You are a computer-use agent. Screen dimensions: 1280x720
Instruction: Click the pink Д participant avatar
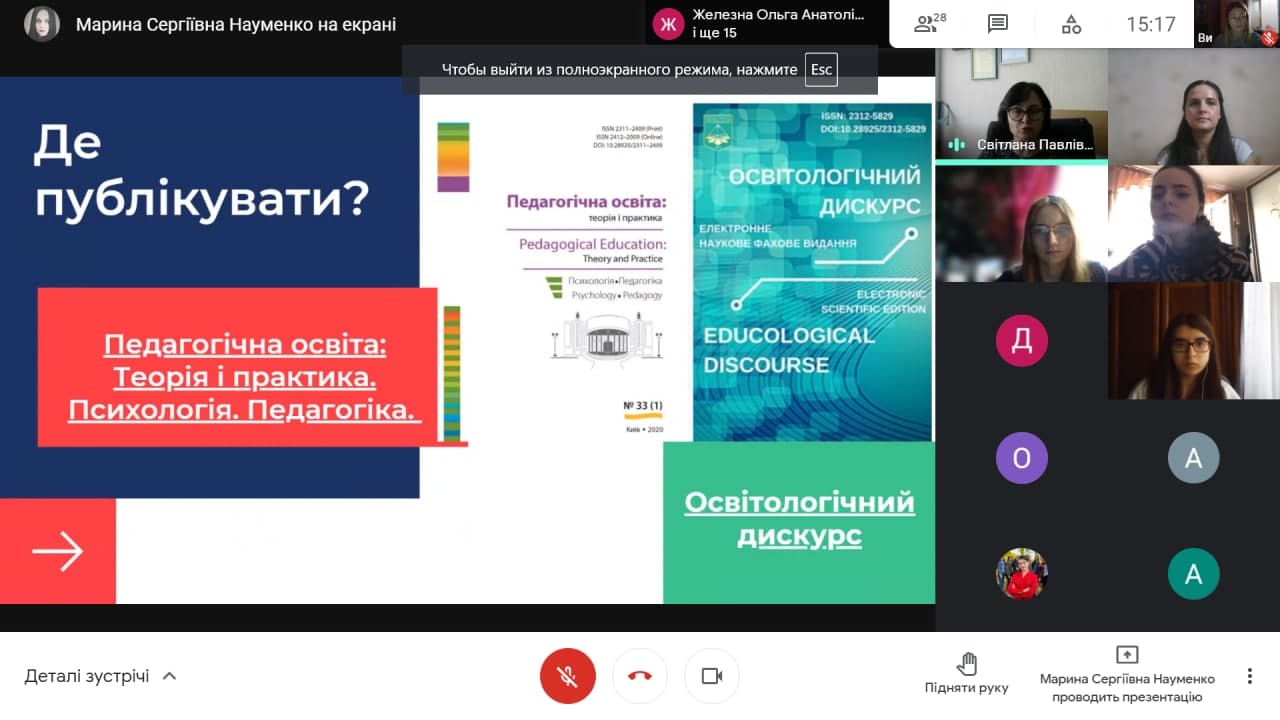click(1021, 341)
